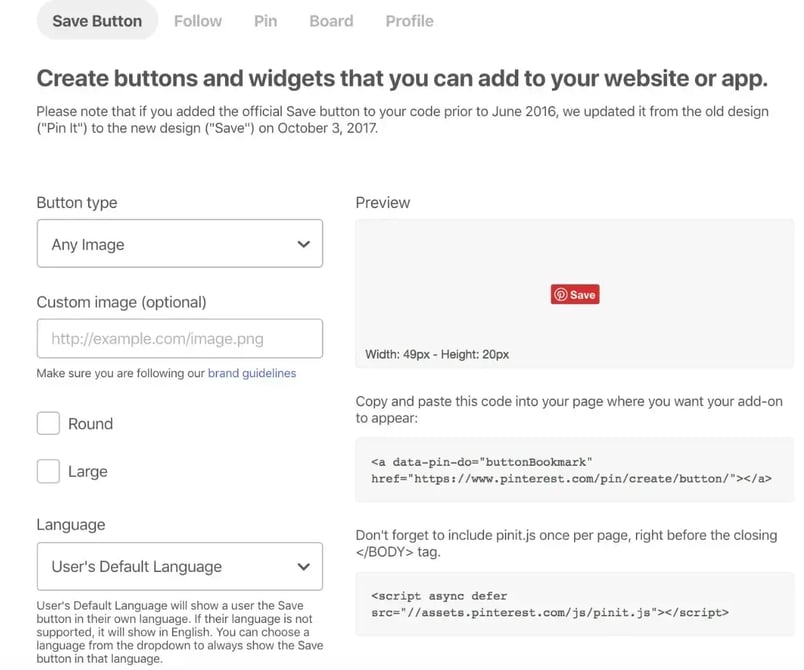
Task: Click the 'Preview' heading label
Action: point(383,202)
